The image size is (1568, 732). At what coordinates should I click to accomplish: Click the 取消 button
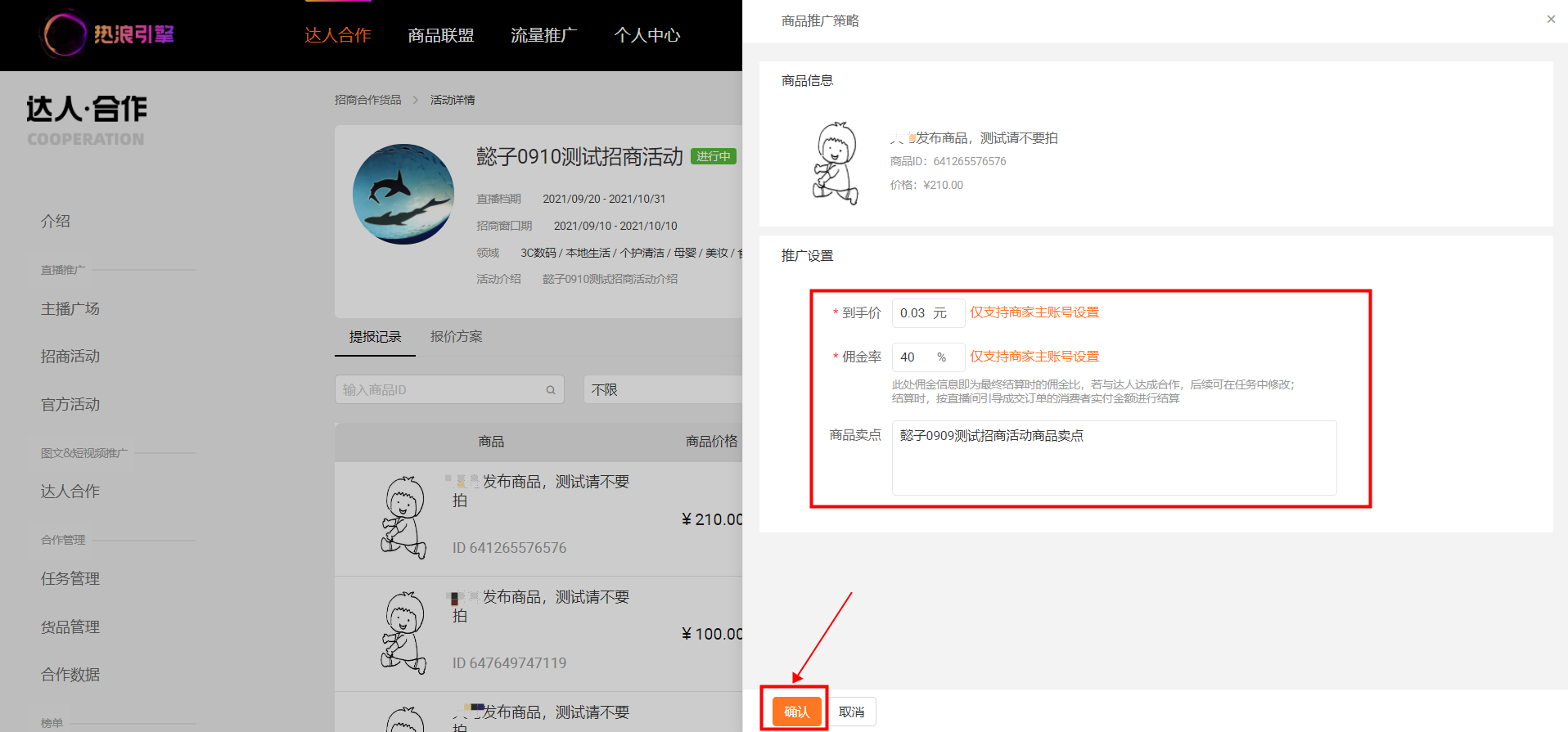pos(852,712)
